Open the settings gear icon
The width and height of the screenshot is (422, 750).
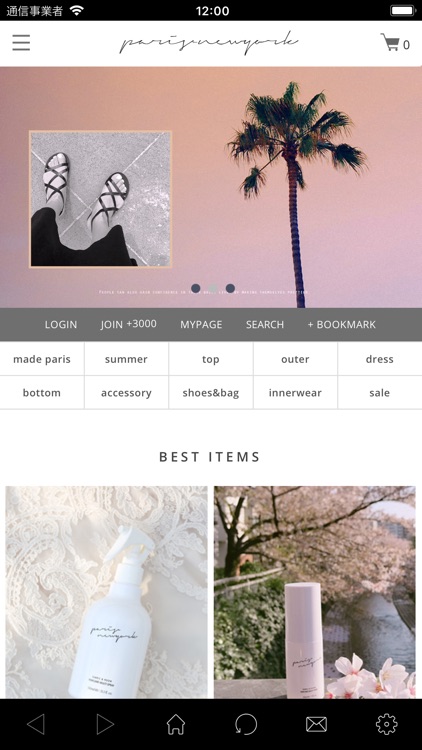387,724
